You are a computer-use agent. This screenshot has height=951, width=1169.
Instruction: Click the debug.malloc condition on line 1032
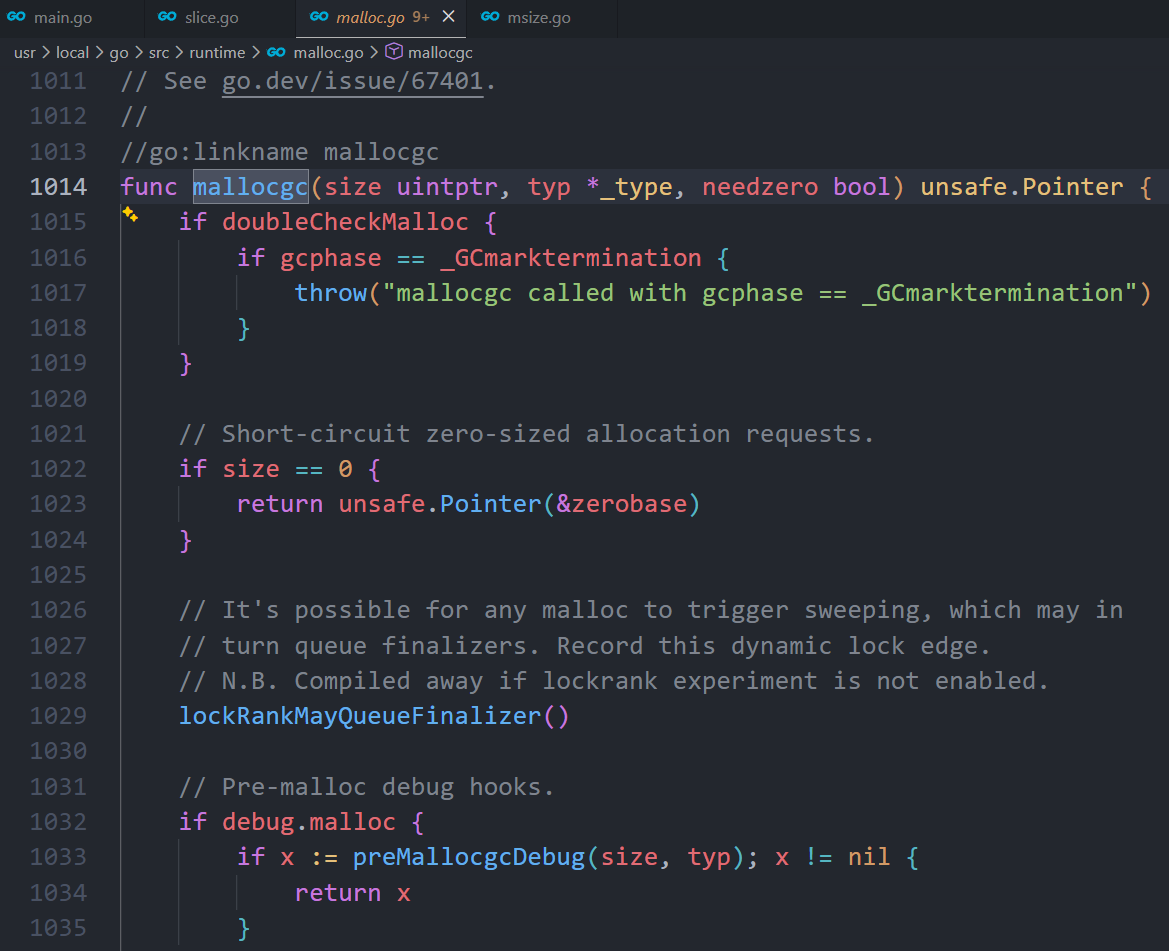(x=309, y=822)
